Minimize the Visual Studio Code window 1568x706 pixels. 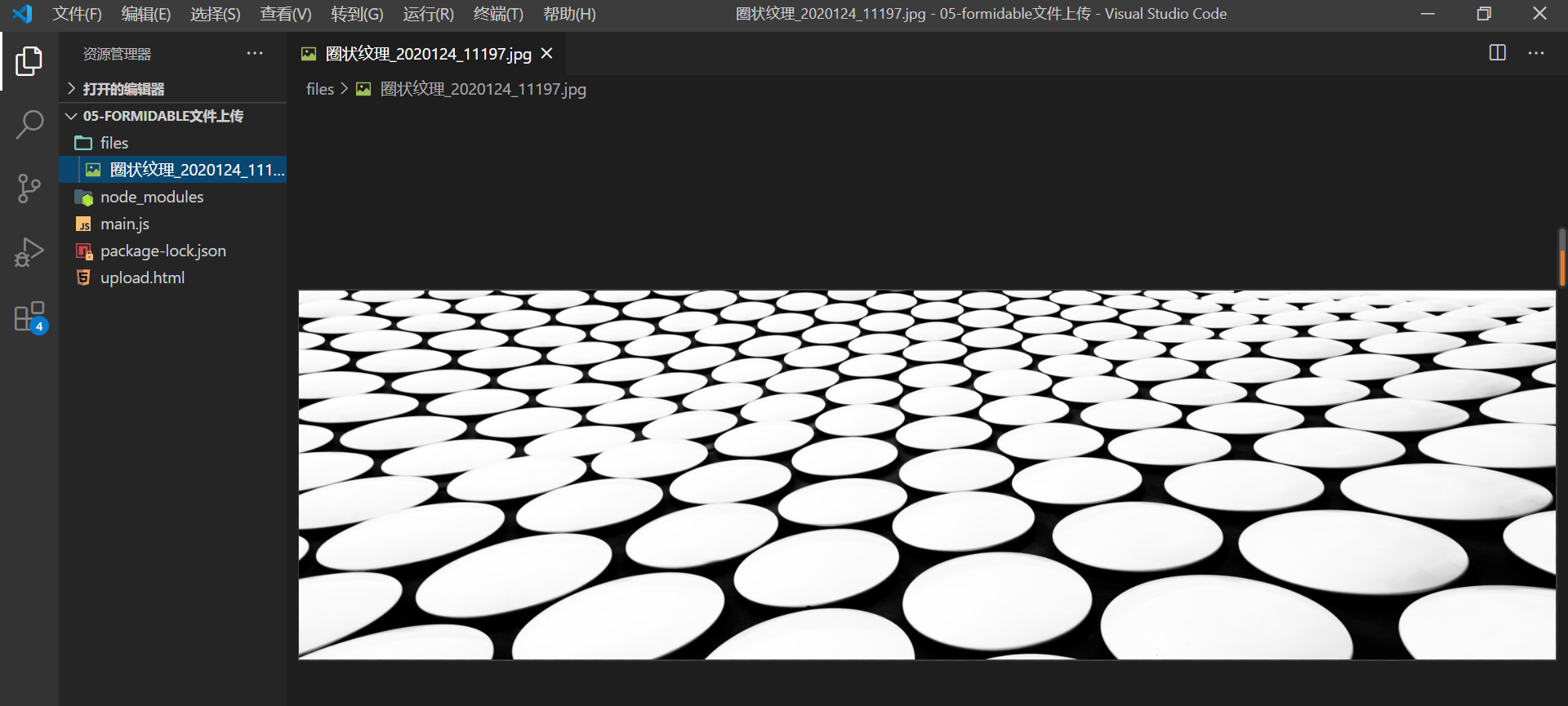coord(1428,14)
